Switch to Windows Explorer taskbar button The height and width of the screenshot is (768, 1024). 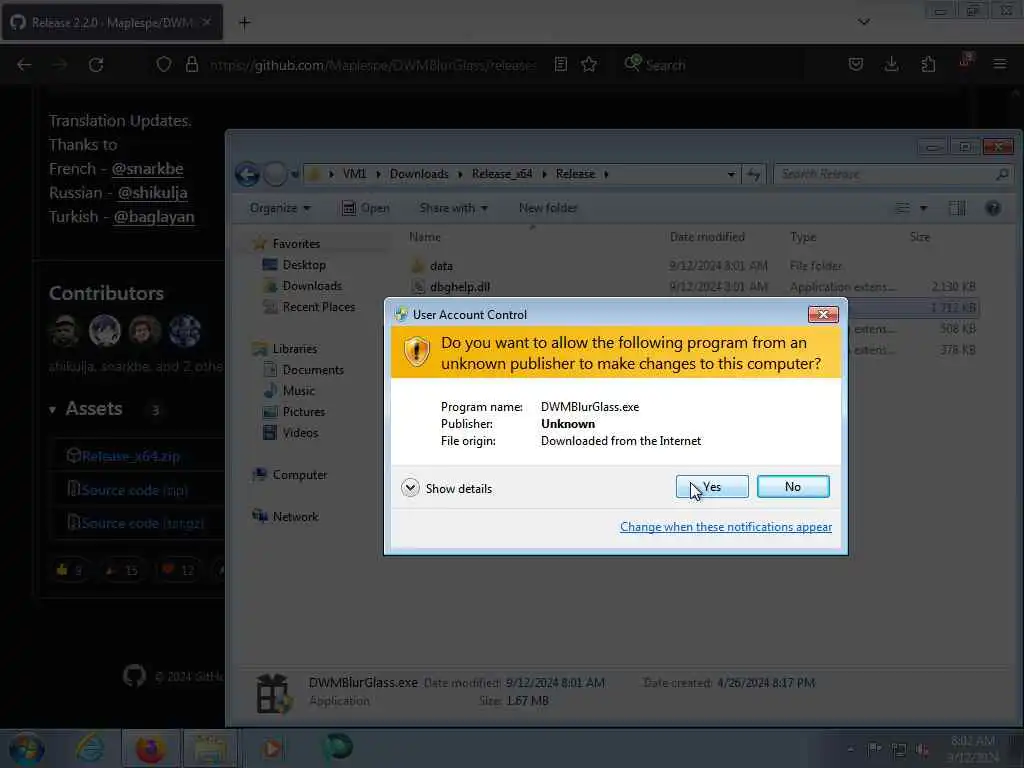coord(210,748)
